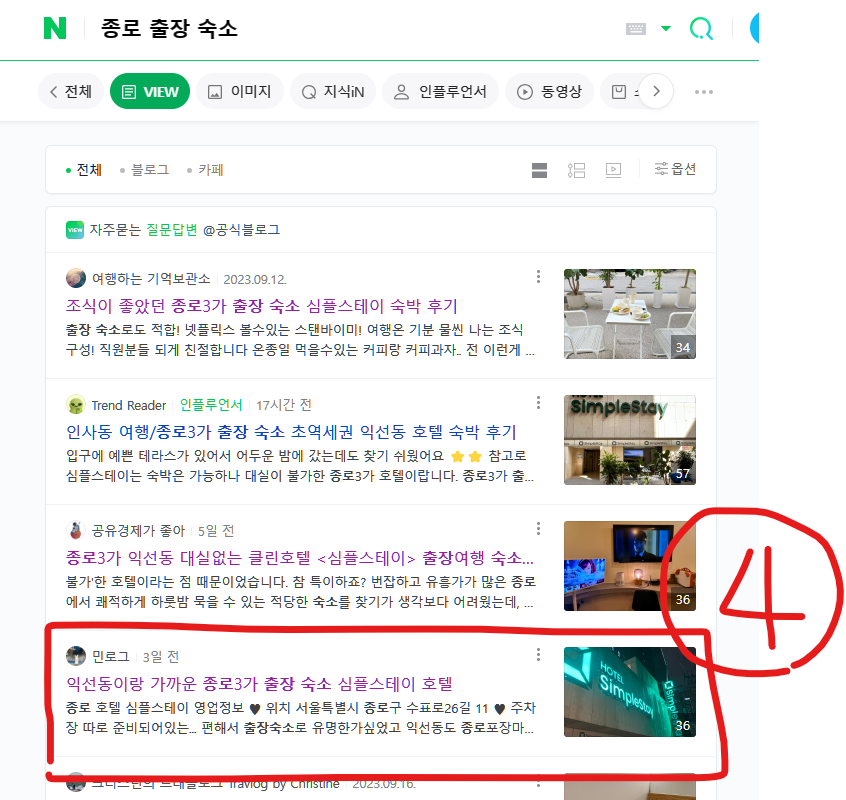This screenshot has width=846, height=800.
Task: Open the 옵션 filter settings
Action: pyautogui.click(x=675, y=169)
